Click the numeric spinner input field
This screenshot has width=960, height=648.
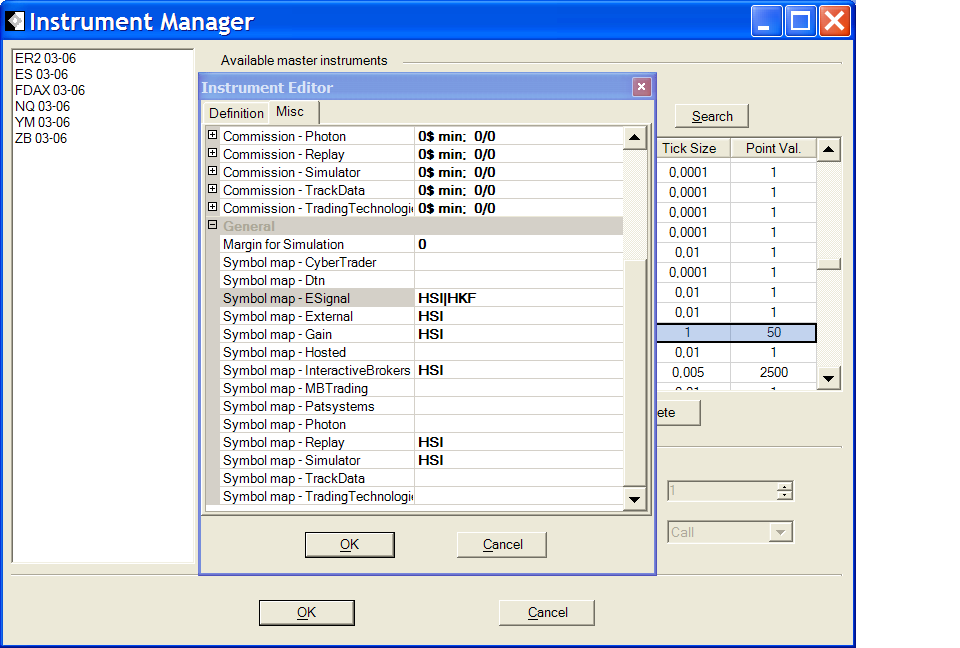tap(722, 491)
